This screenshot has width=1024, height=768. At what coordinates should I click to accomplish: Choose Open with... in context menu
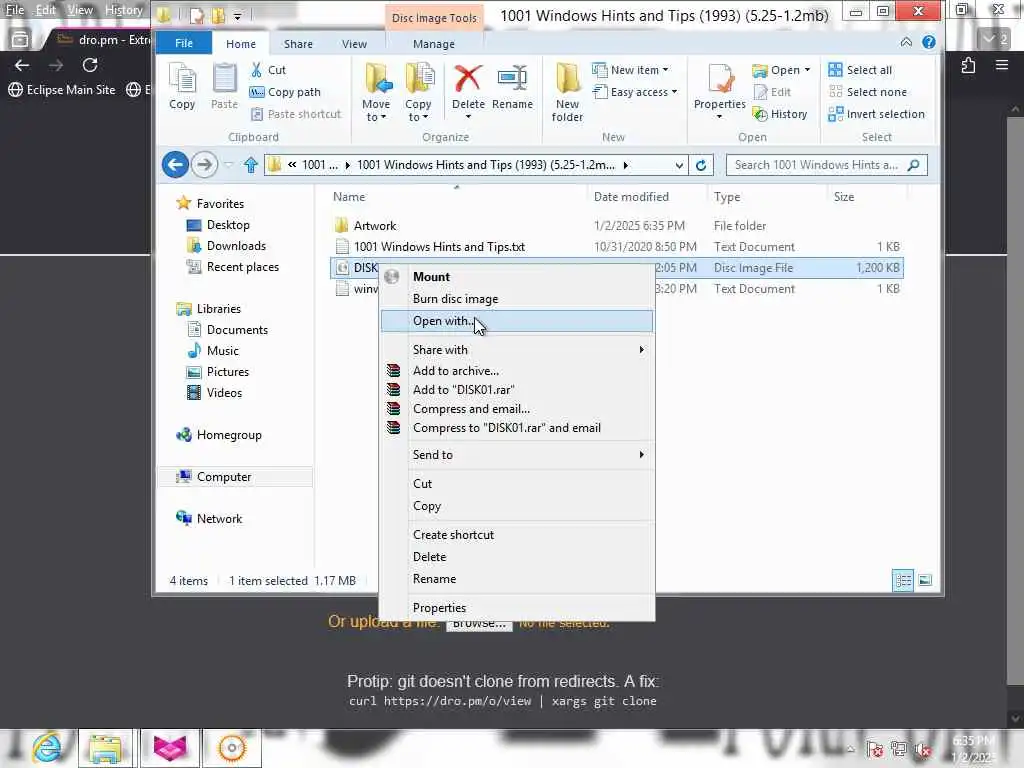pyautogui.click(x=517, y=321)
